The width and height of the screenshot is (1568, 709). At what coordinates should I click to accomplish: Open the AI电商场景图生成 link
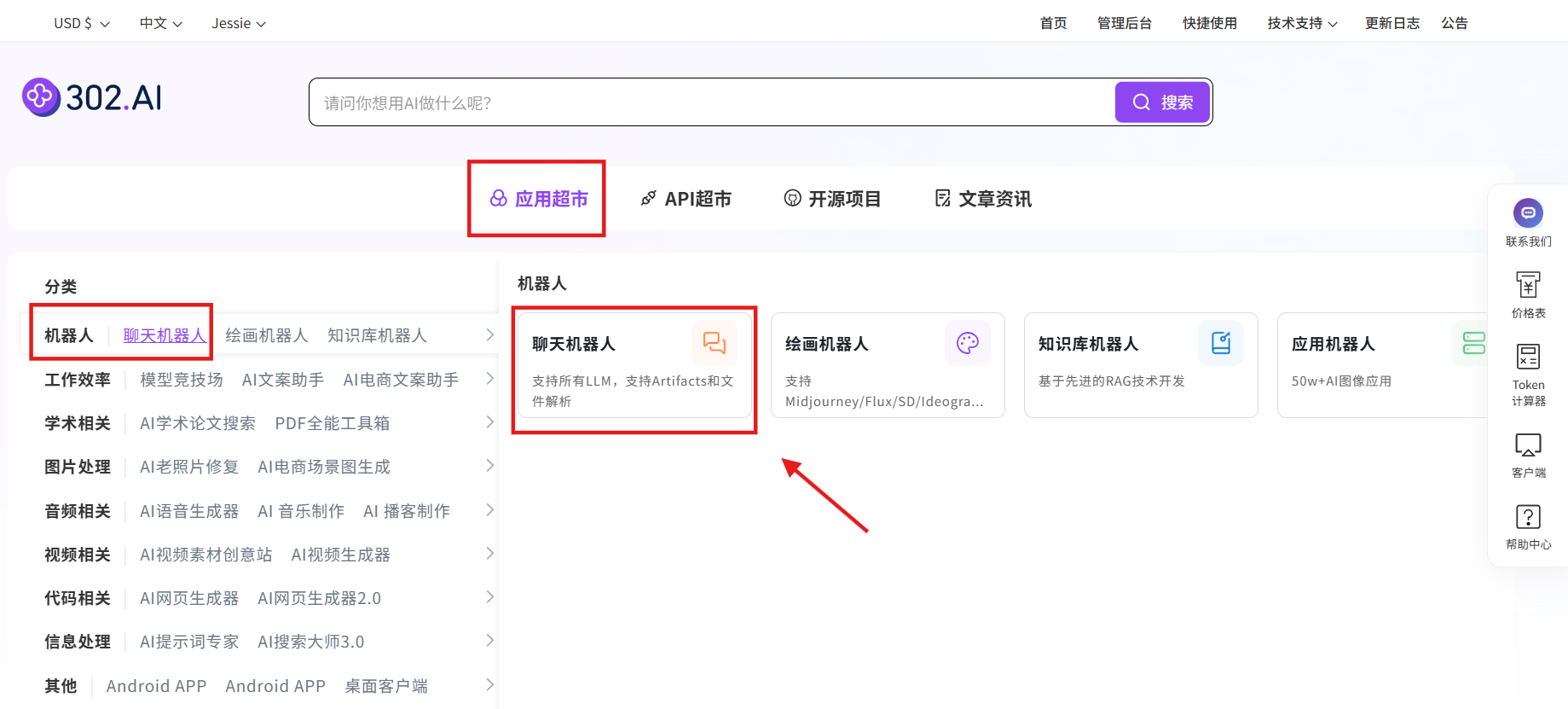click(324, 467)
